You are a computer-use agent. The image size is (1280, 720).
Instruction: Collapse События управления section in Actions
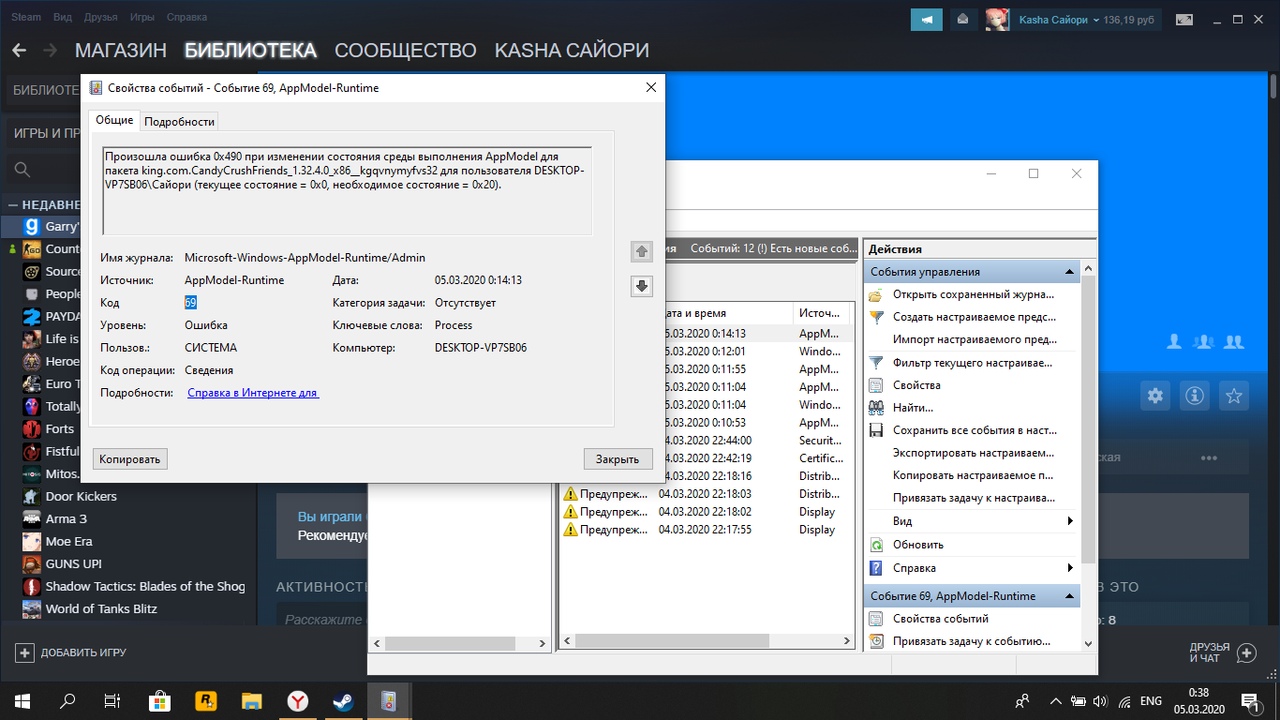tap(1071, 271)
